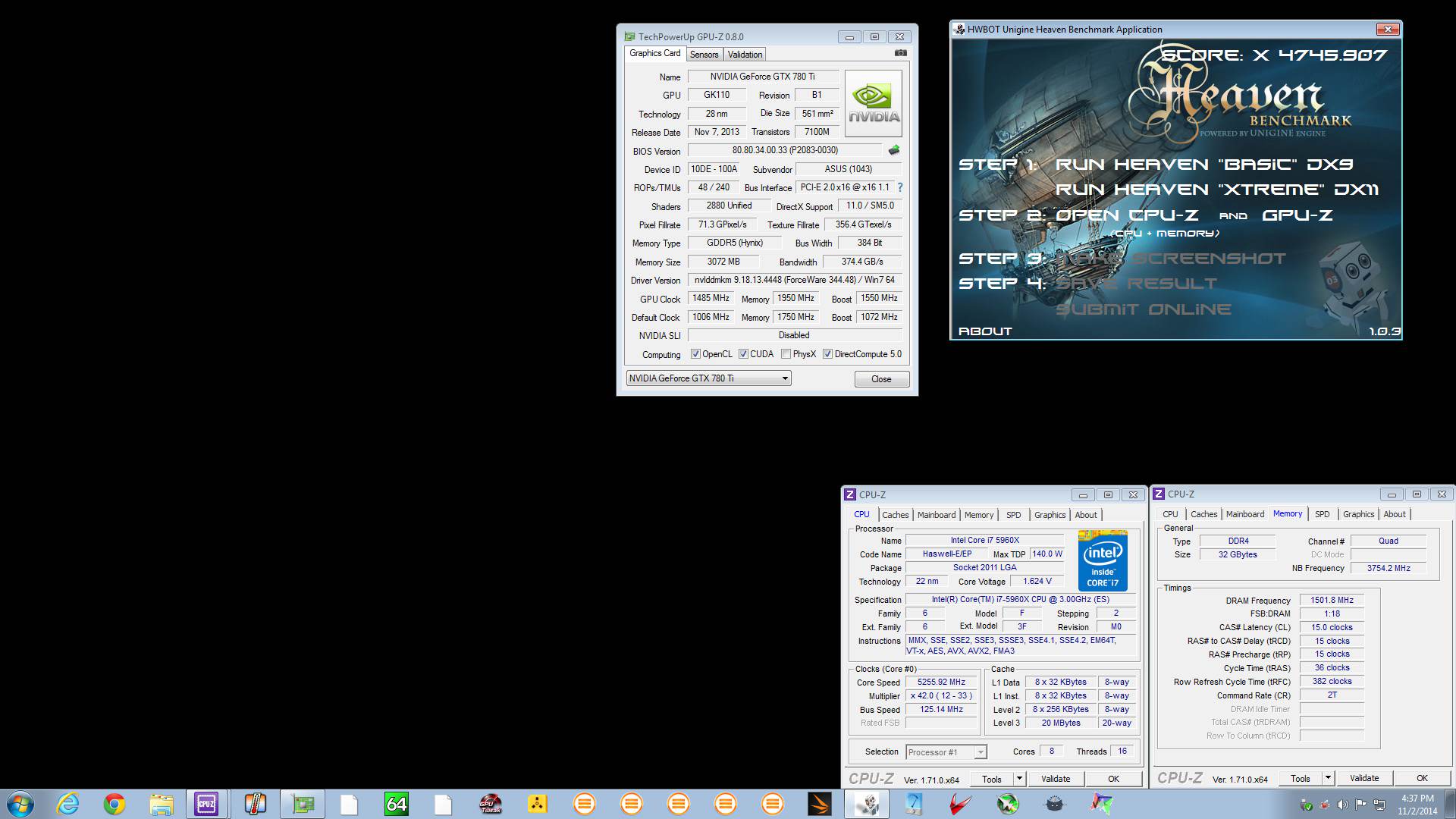Open Google Chrome from the taskbar
Viewport: 1456px width, 819px height.
[x=115, y=804]
